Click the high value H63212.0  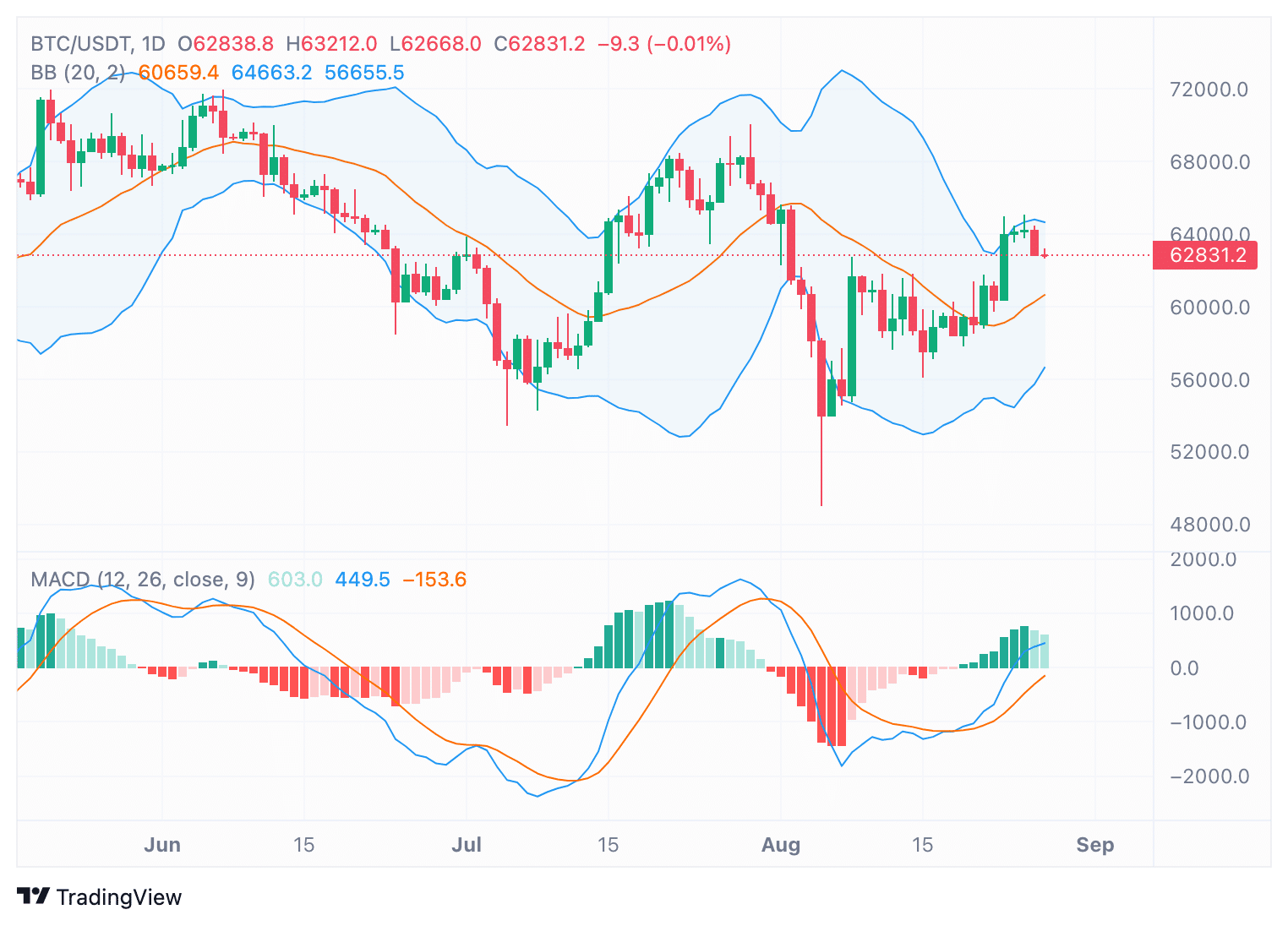tap(331, 44)
